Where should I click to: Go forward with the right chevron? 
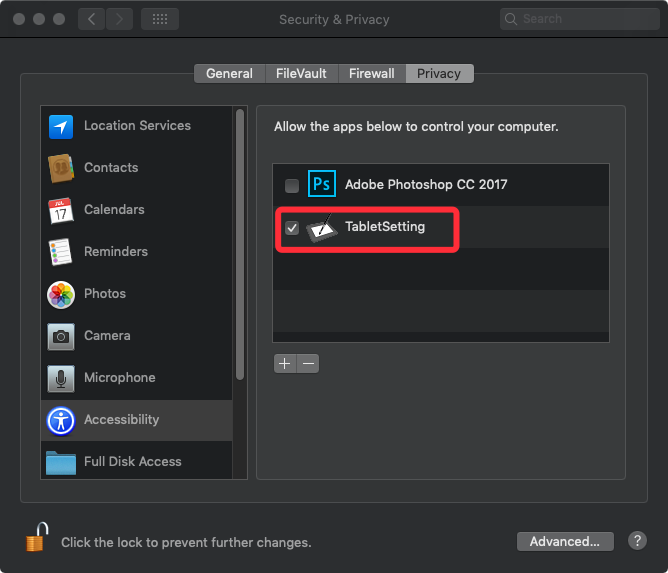tap(119, 19)
